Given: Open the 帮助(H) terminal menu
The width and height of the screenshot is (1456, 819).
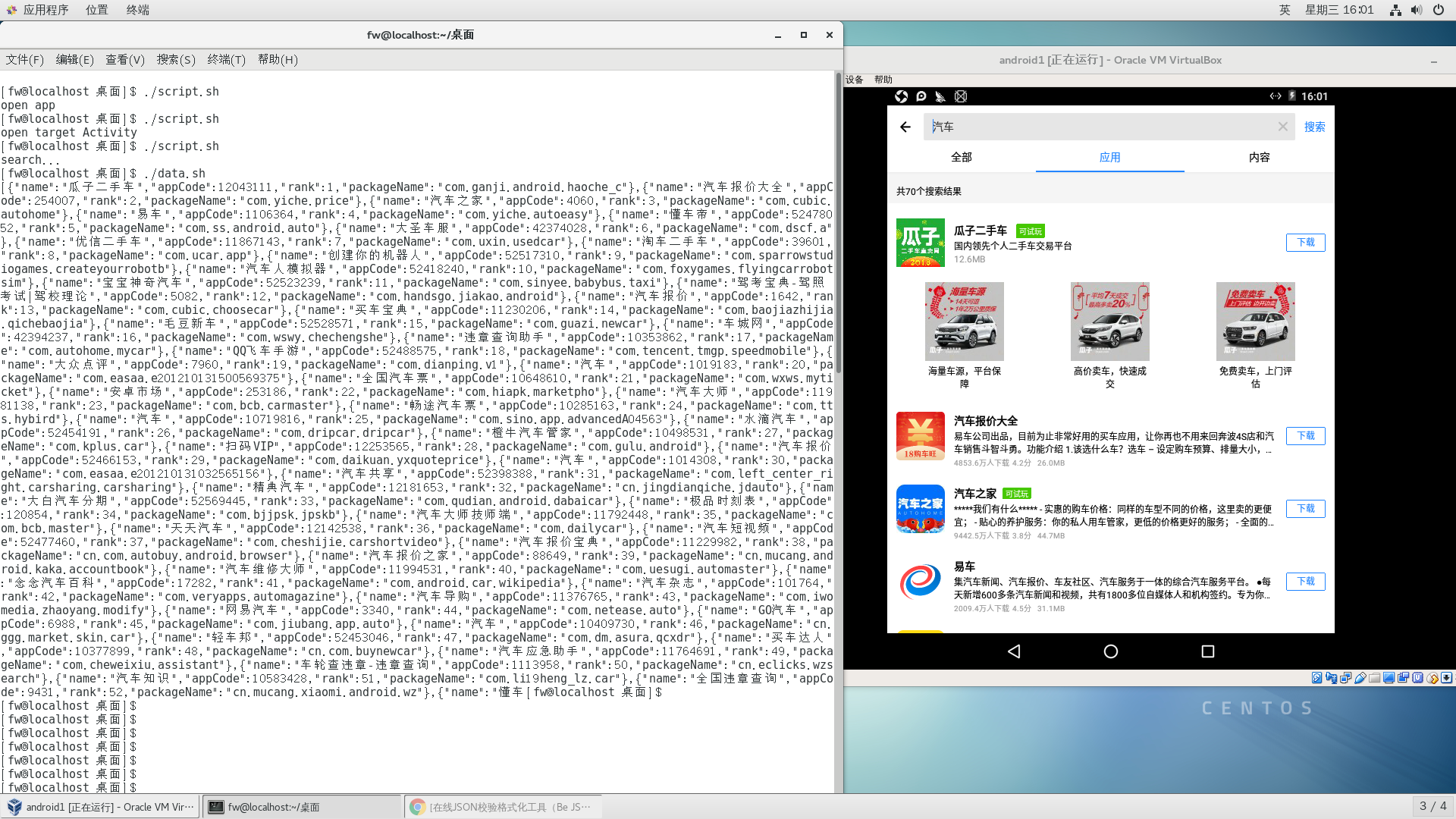Looking at the screenshot, I should [278, 59].
